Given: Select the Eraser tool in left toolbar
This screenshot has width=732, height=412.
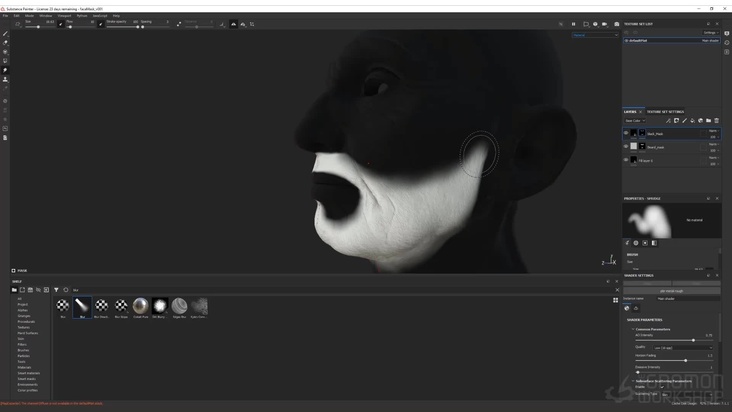Looking at the screenshot, I should coord(5,42).
